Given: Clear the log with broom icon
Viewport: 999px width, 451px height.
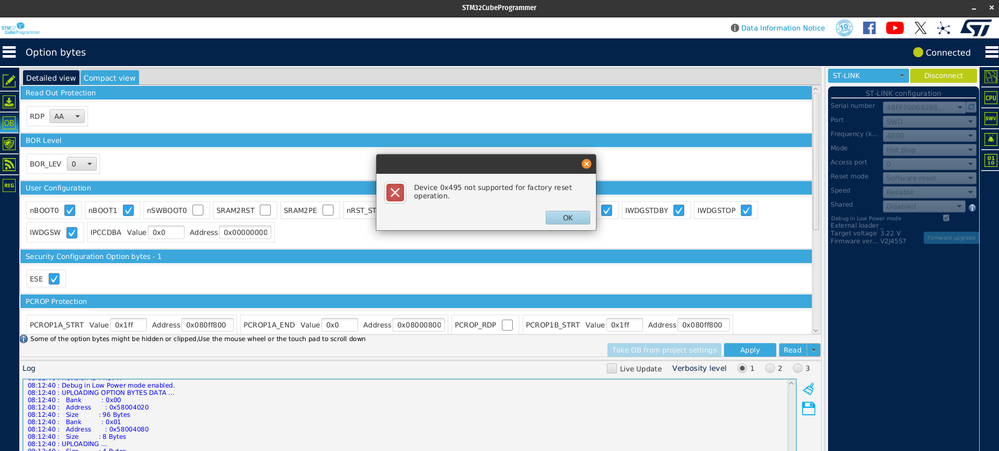Looking at the screenshot, I should point(809,389).
